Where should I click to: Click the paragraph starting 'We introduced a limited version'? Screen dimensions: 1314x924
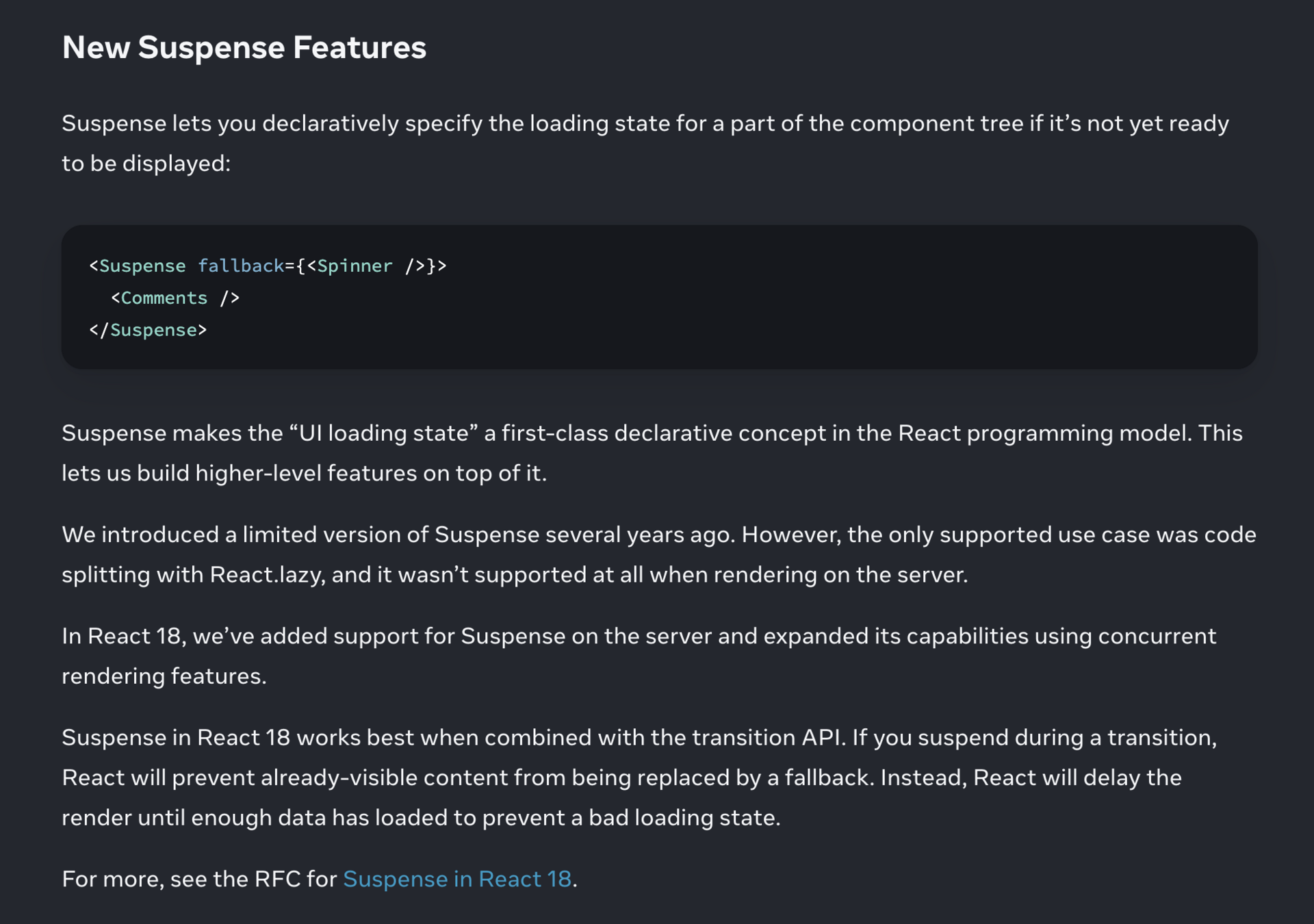click(x=659, y=554)
